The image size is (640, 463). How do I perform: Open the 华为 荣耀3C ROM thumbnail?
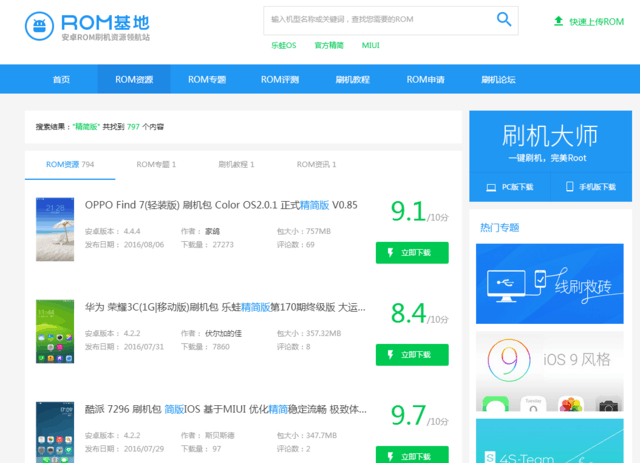point(55,331)
